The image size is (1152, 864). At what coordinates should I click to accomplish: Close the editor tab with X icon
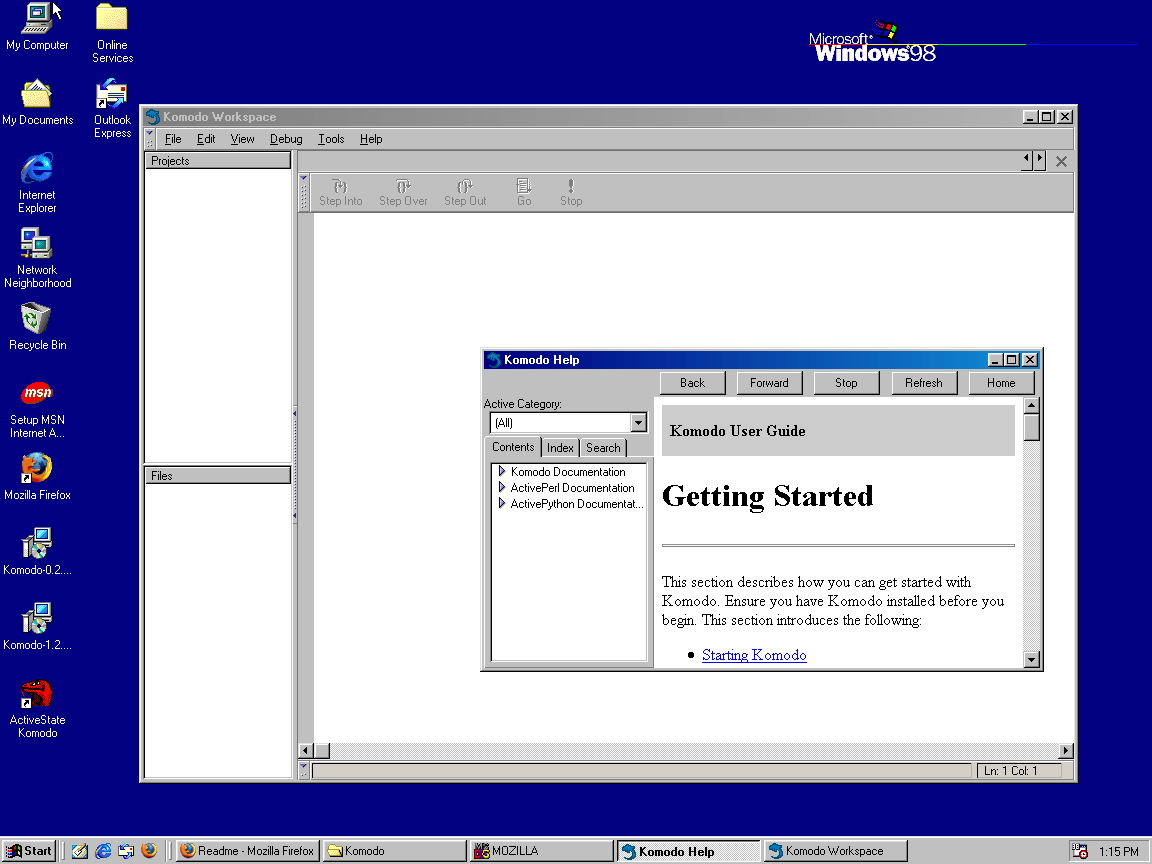(1061, 162)
